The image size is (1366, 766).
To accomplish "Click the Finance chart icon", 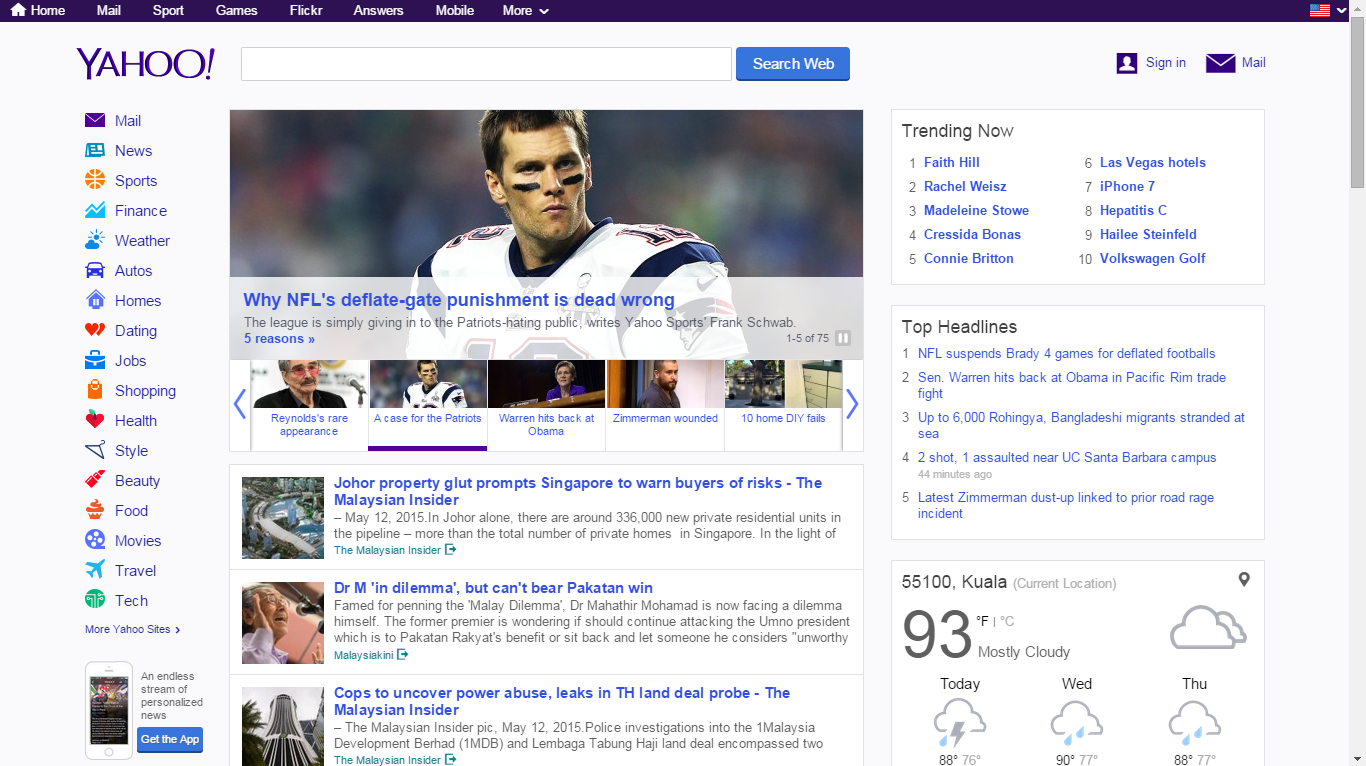I will [x=95, y=211].
